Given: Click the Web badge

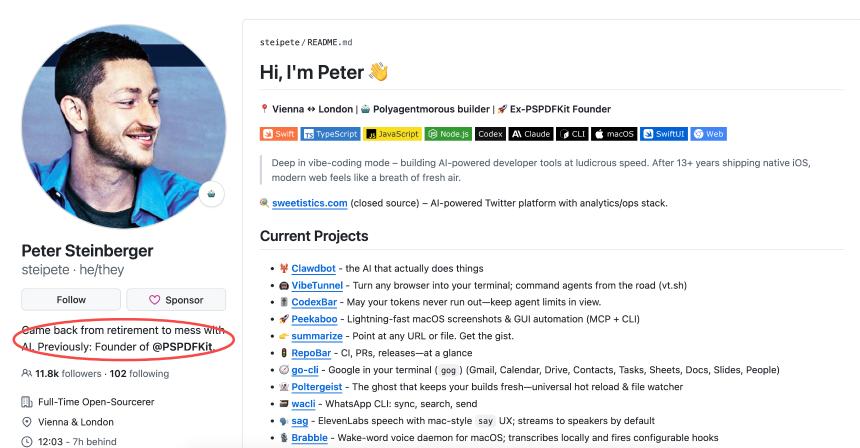Looking at the screenshot, I should click(x=709, y=134).
